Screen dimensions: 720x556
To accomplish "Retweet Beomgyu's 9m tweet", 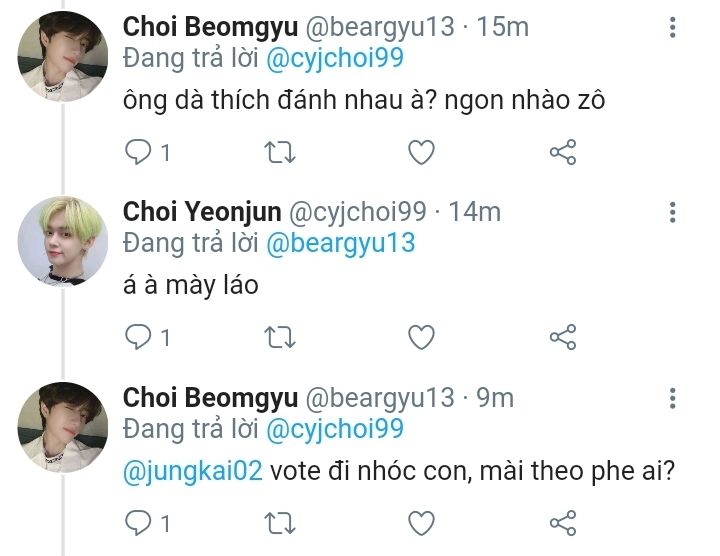I will tap(279, 522).
